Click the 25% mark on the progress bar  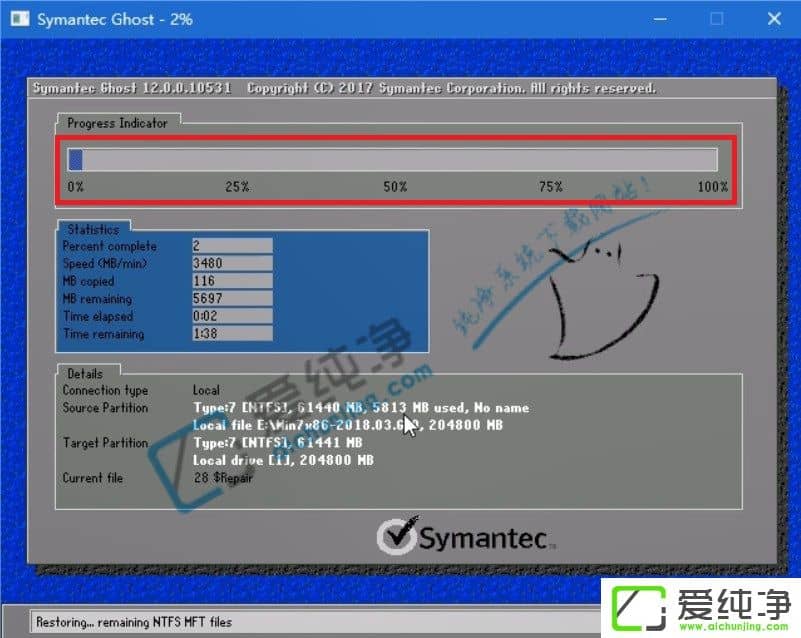tap(230, 158)
